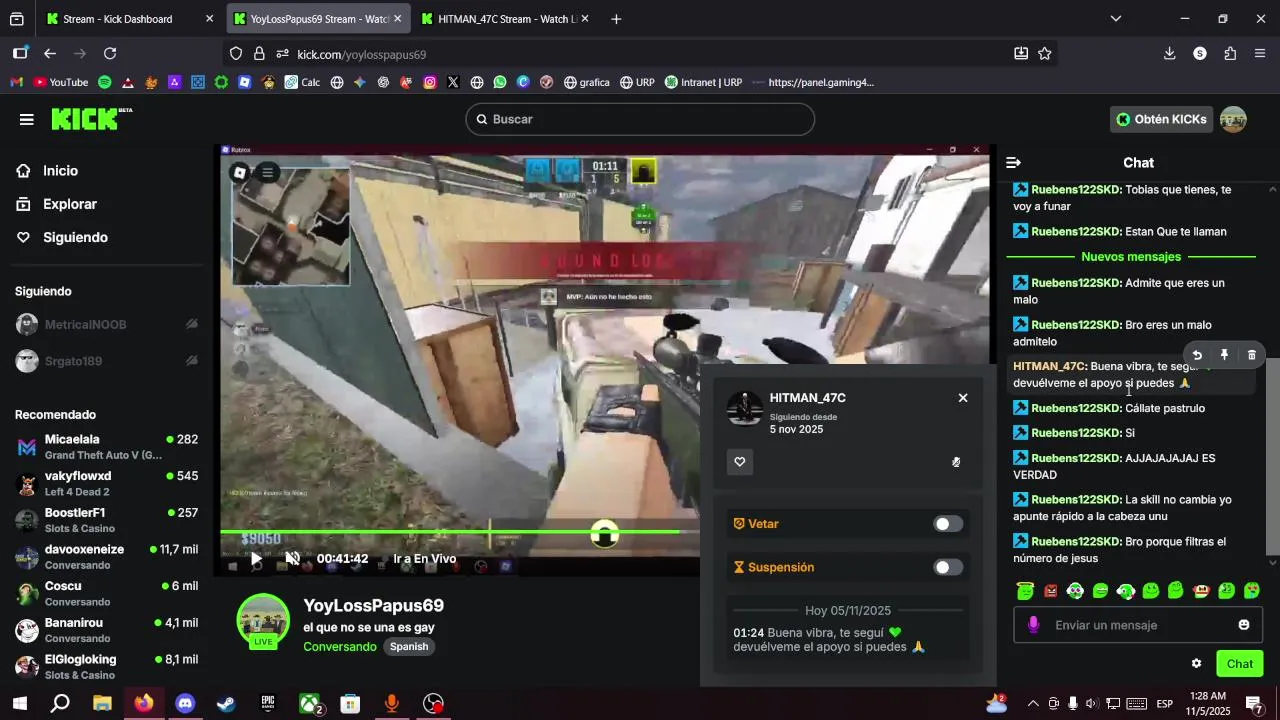The width and height of the screenshot is (1280, 720).
Task: Open the Firefox application menu
Action: pyautogui.click(x=1260, y=54)
